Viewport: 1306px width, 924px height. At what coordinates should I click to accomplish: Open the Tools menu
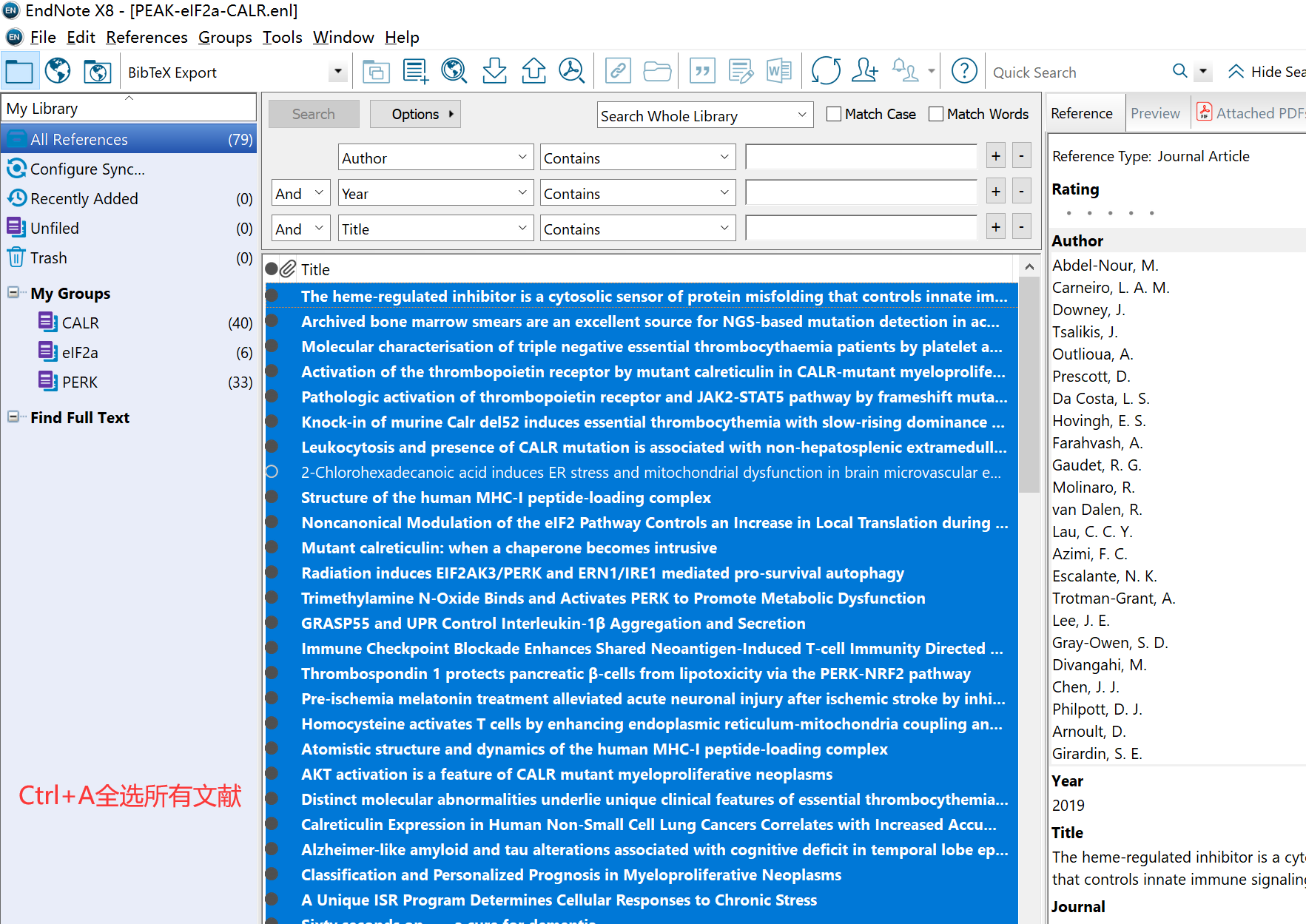coord(283,37)
